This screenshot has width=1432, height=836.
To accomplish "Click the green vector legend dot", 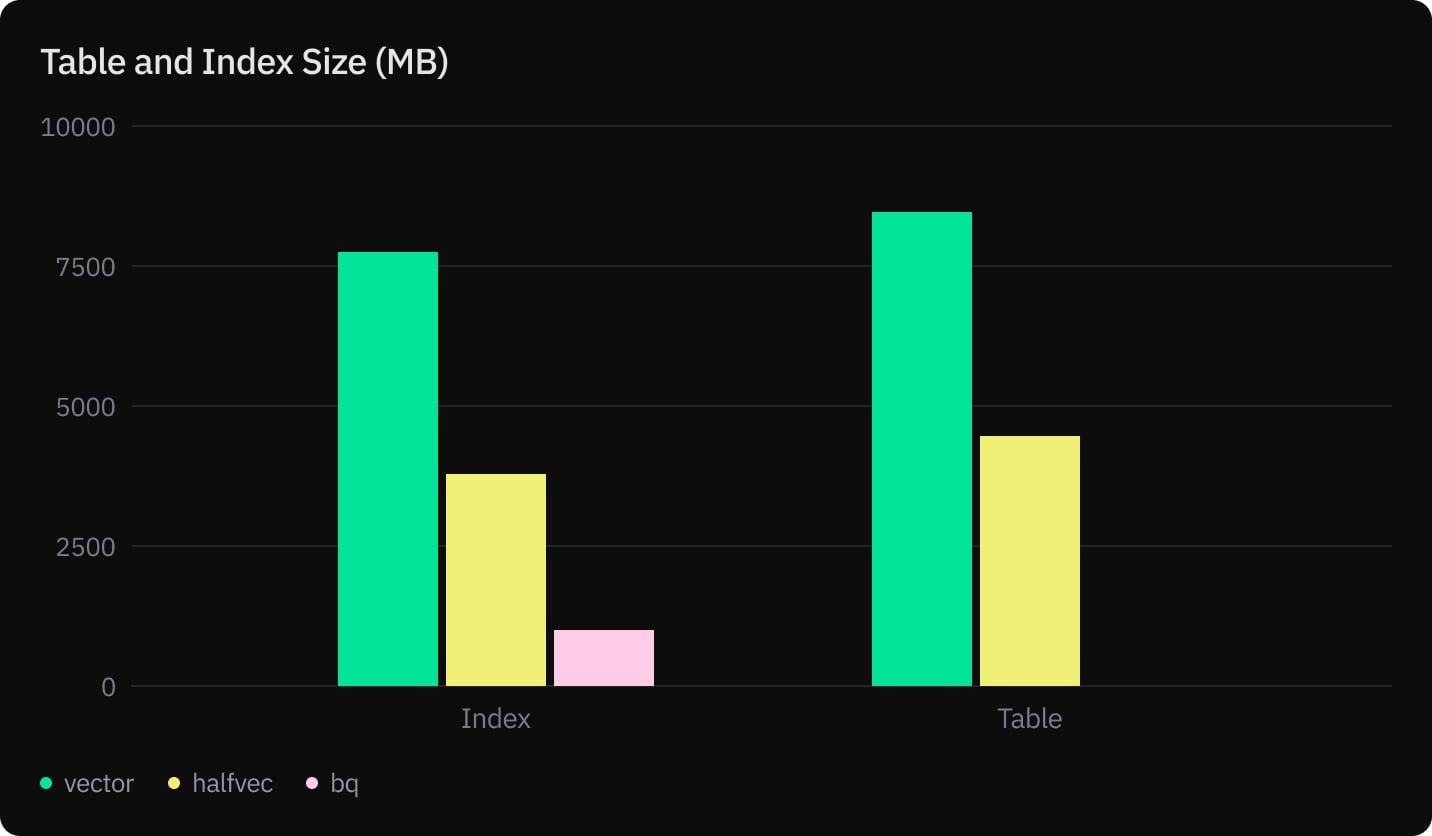I will 46,783.
